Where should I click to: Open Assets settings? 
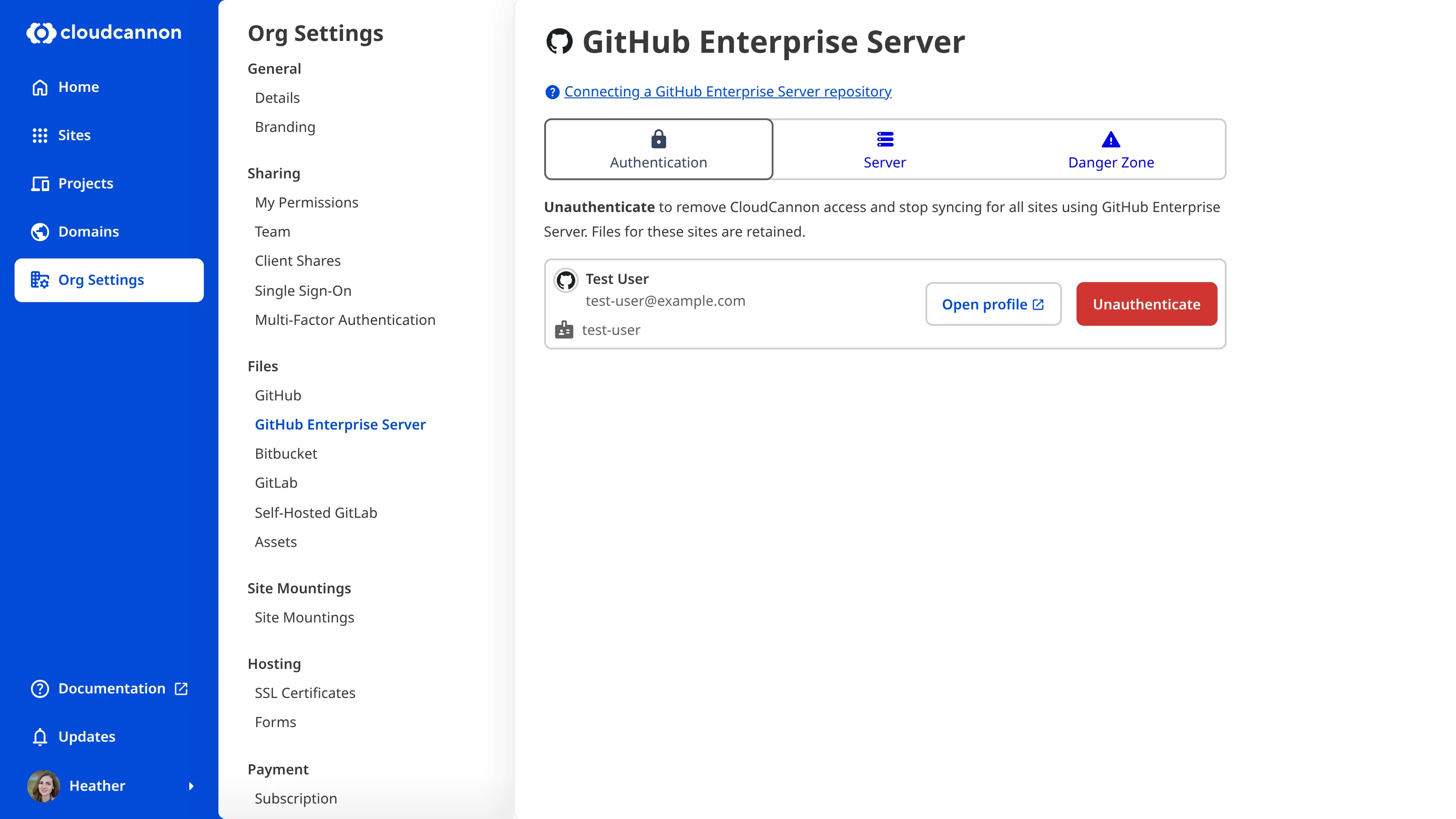point(275,541)
